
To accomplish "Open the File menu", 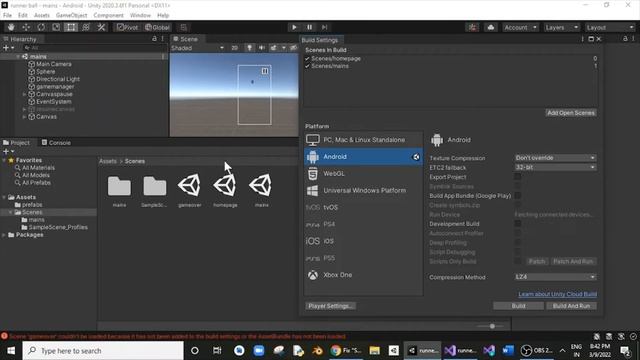I will 7,15.
